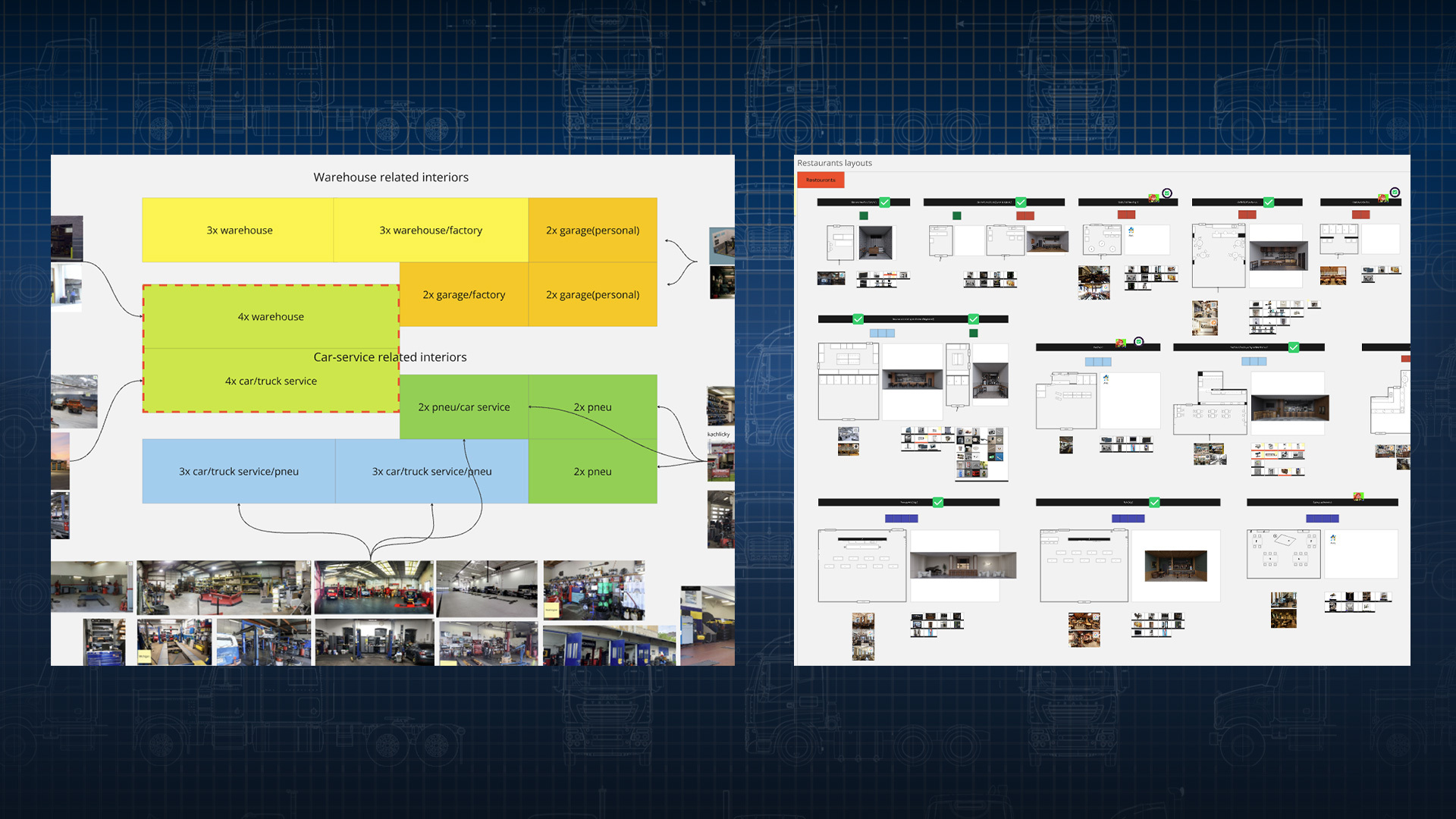This screenshot has height=819, width=1456.
Task: Click the circled check icon at top-right corner
Action: (x=1394, y=193)
